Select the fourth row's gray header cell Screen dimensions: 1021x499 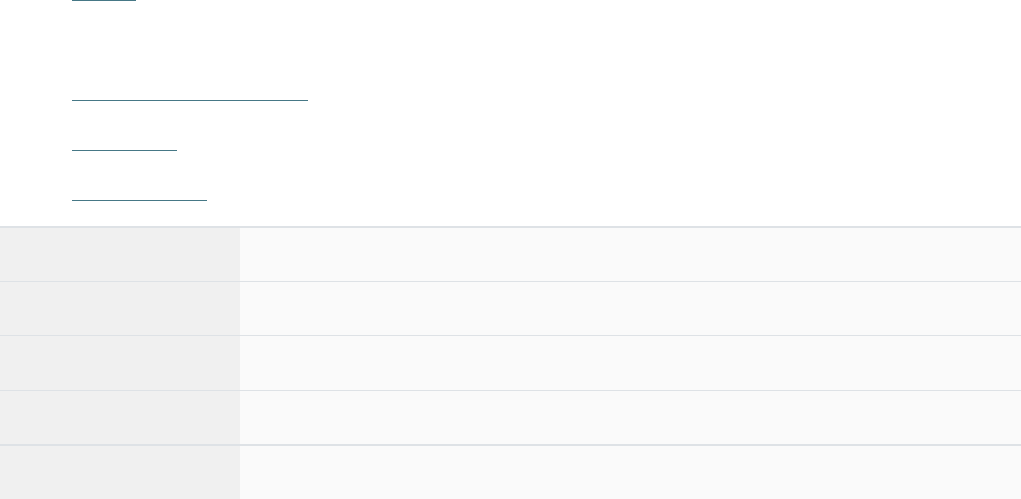point(119,417)
